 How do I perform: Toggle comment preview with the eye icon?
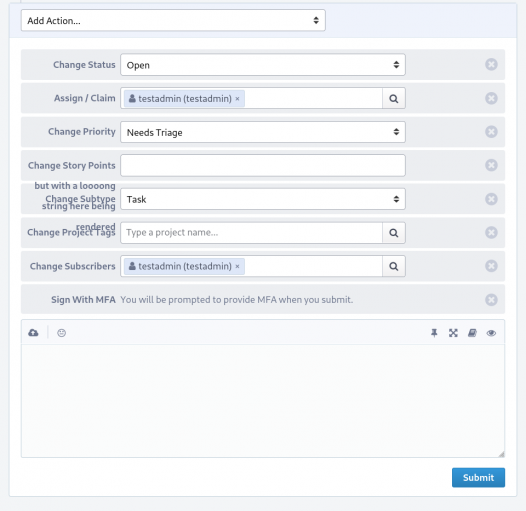click(491, 333)
